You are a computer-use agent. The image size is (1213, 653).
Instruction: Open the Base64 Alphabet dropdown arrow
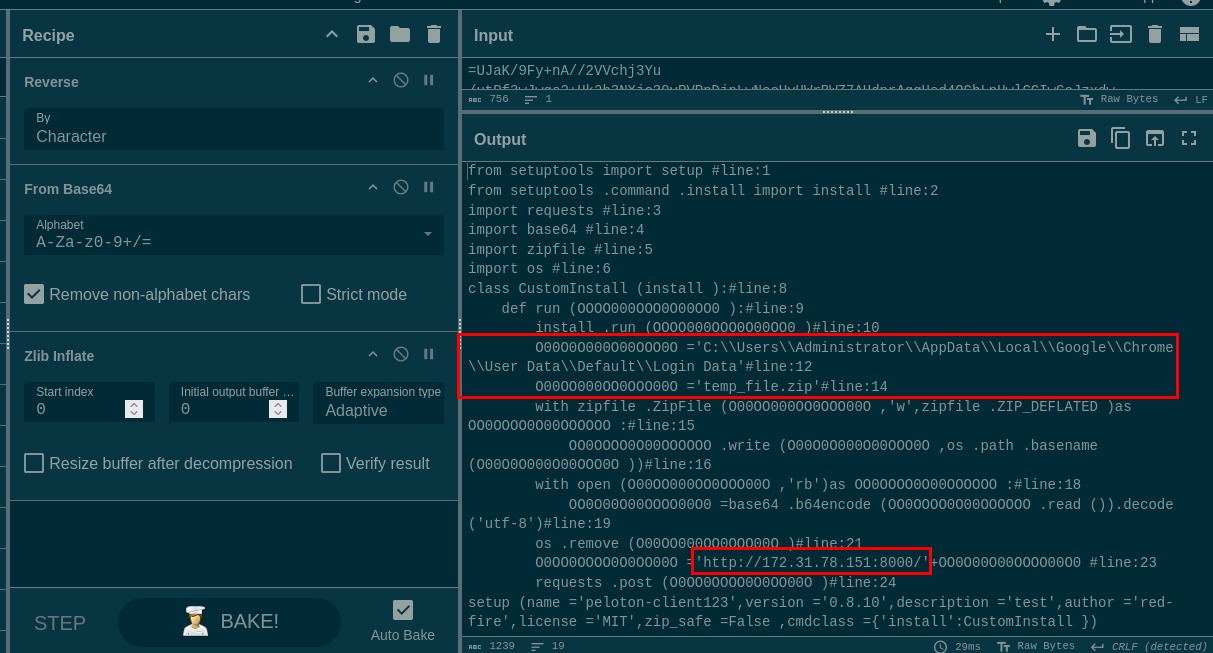pos(428,235)
